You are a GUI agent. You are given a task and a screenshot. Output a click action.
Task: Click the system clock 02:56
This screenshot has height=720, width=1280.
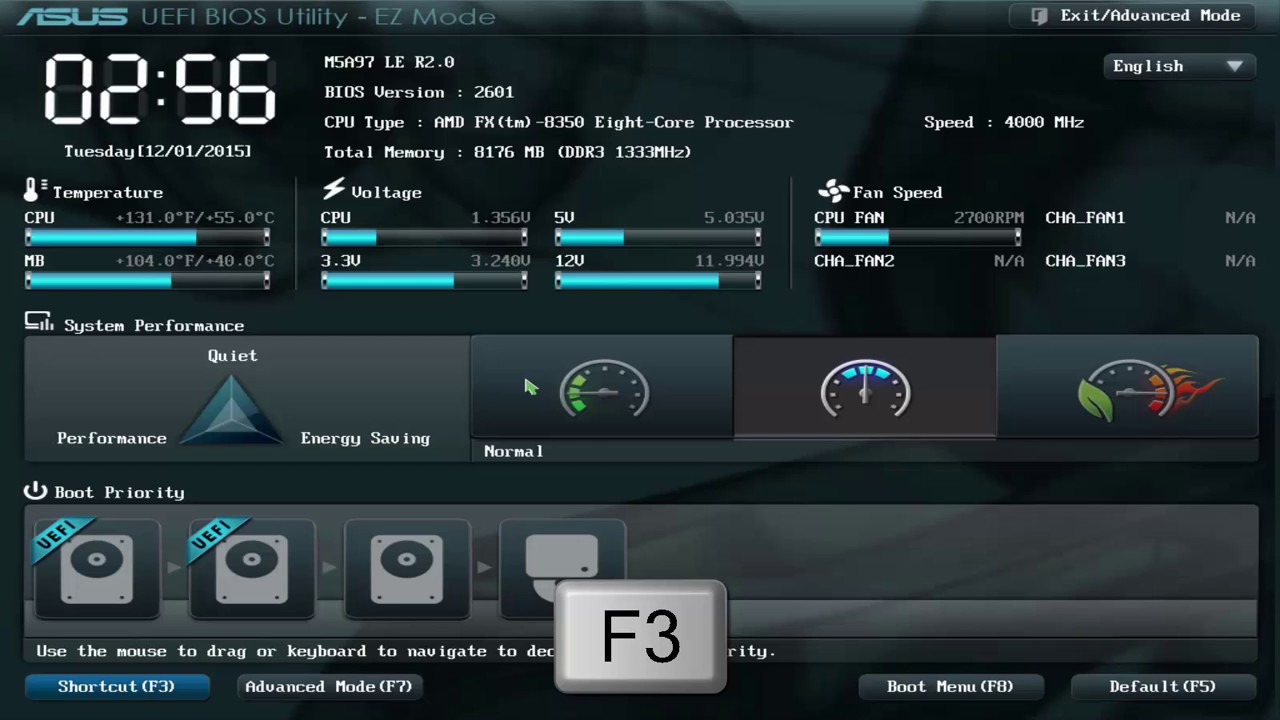(x=160, y=89)
